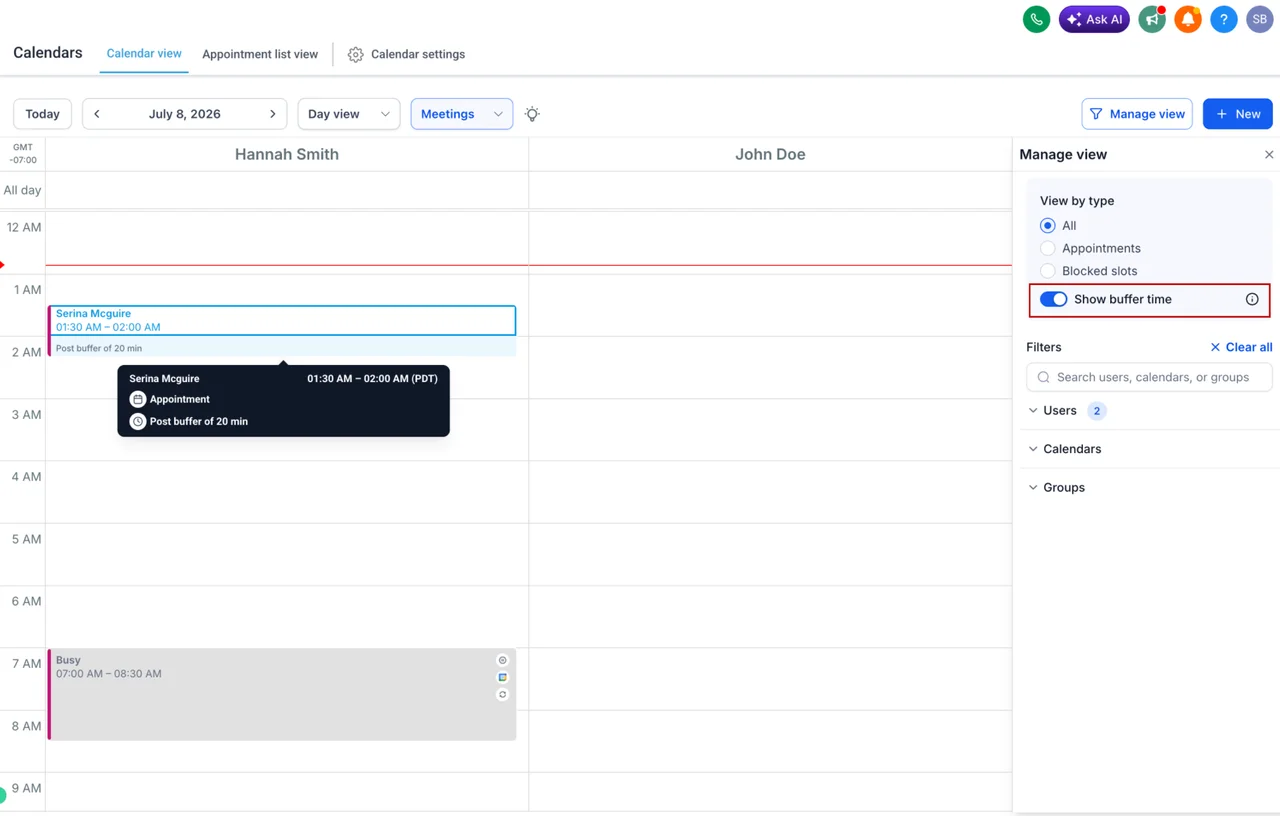
Task: Click the GMT -07:00 timezone label
Action: click(23, 154)
